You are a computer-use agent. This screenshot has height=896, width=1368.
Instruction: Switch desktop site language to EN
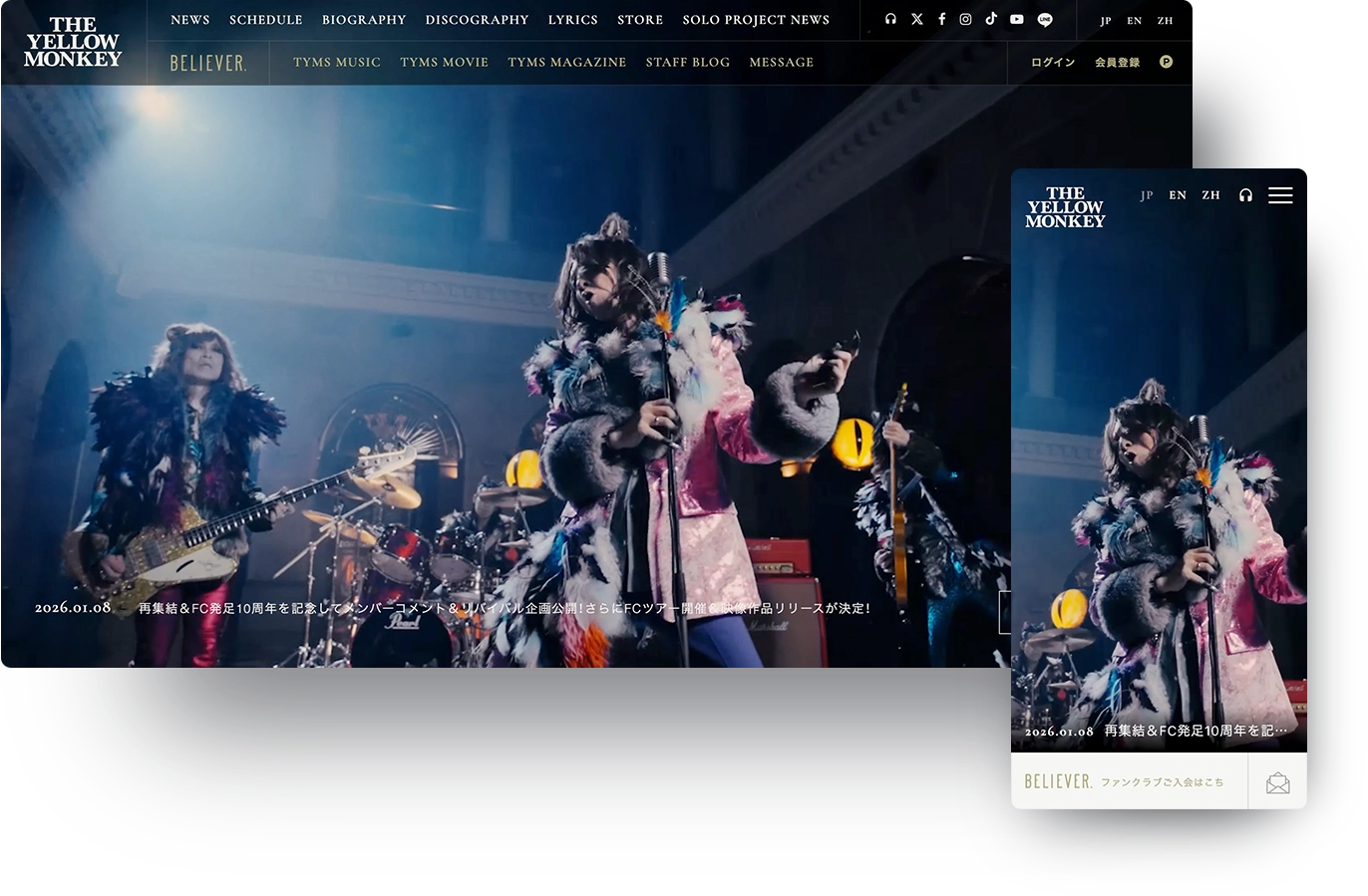1134,20
